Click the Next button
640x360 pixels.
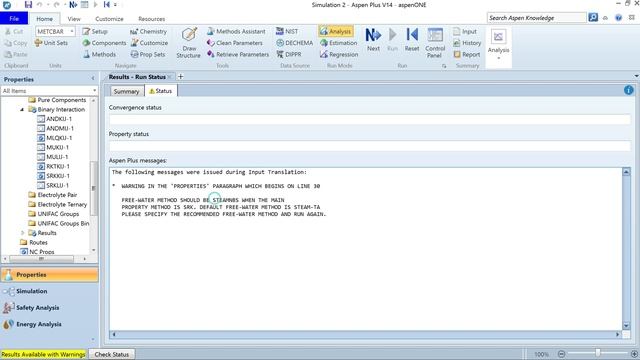click(373, 40)
